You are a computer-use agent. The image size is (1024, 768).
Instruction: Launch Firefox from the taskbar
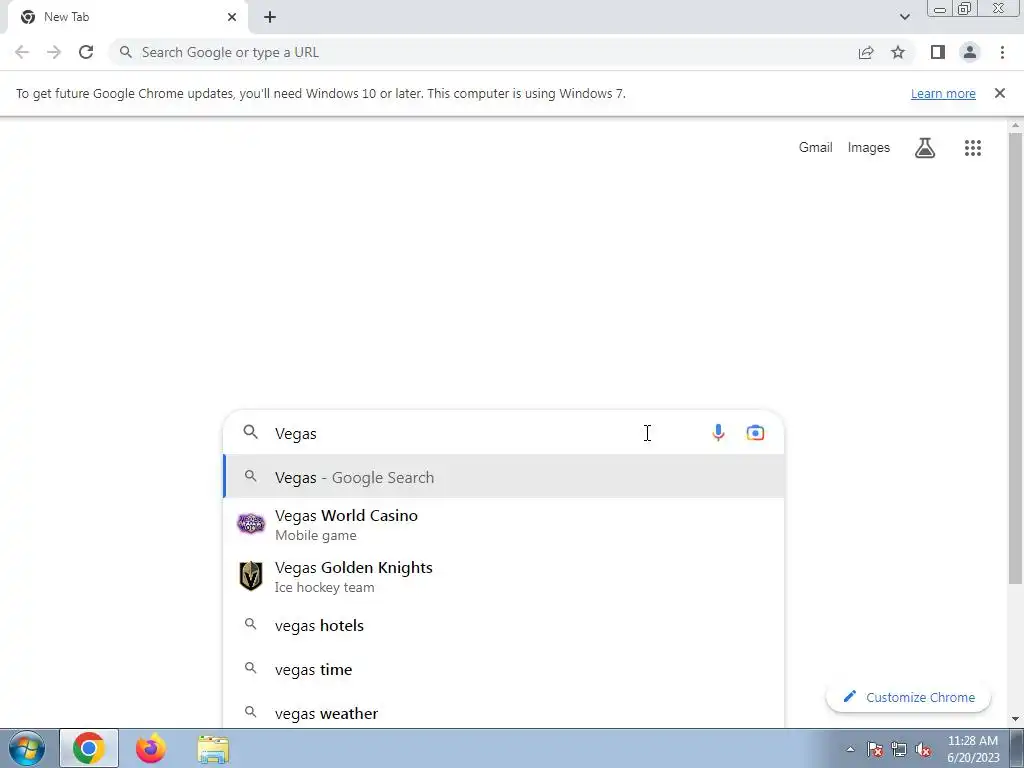(151, 748)
